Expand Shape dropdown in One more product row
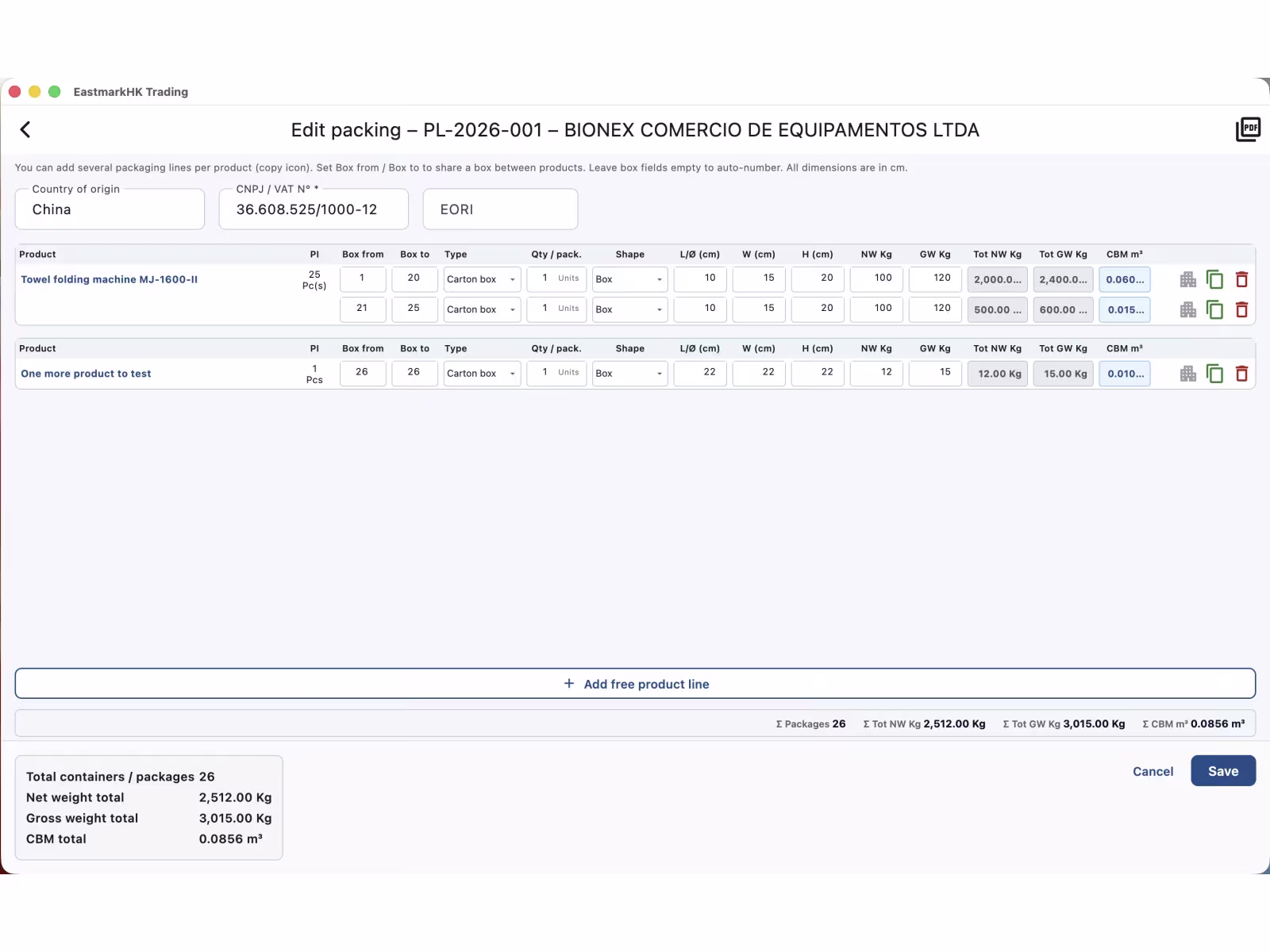Image resolution: width=1270 pixels, height=952 pixels. 629,374
